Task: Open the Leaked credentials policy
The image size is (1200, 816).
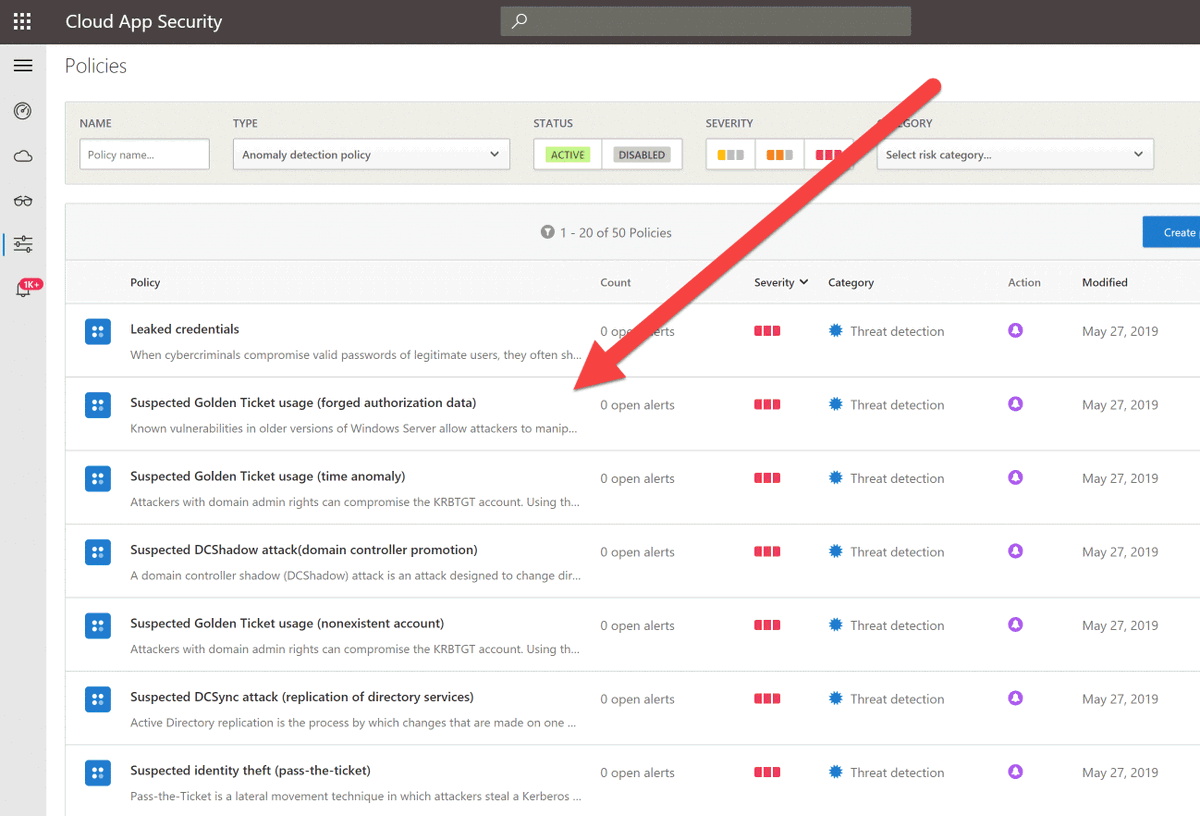Action: point(185,329)
